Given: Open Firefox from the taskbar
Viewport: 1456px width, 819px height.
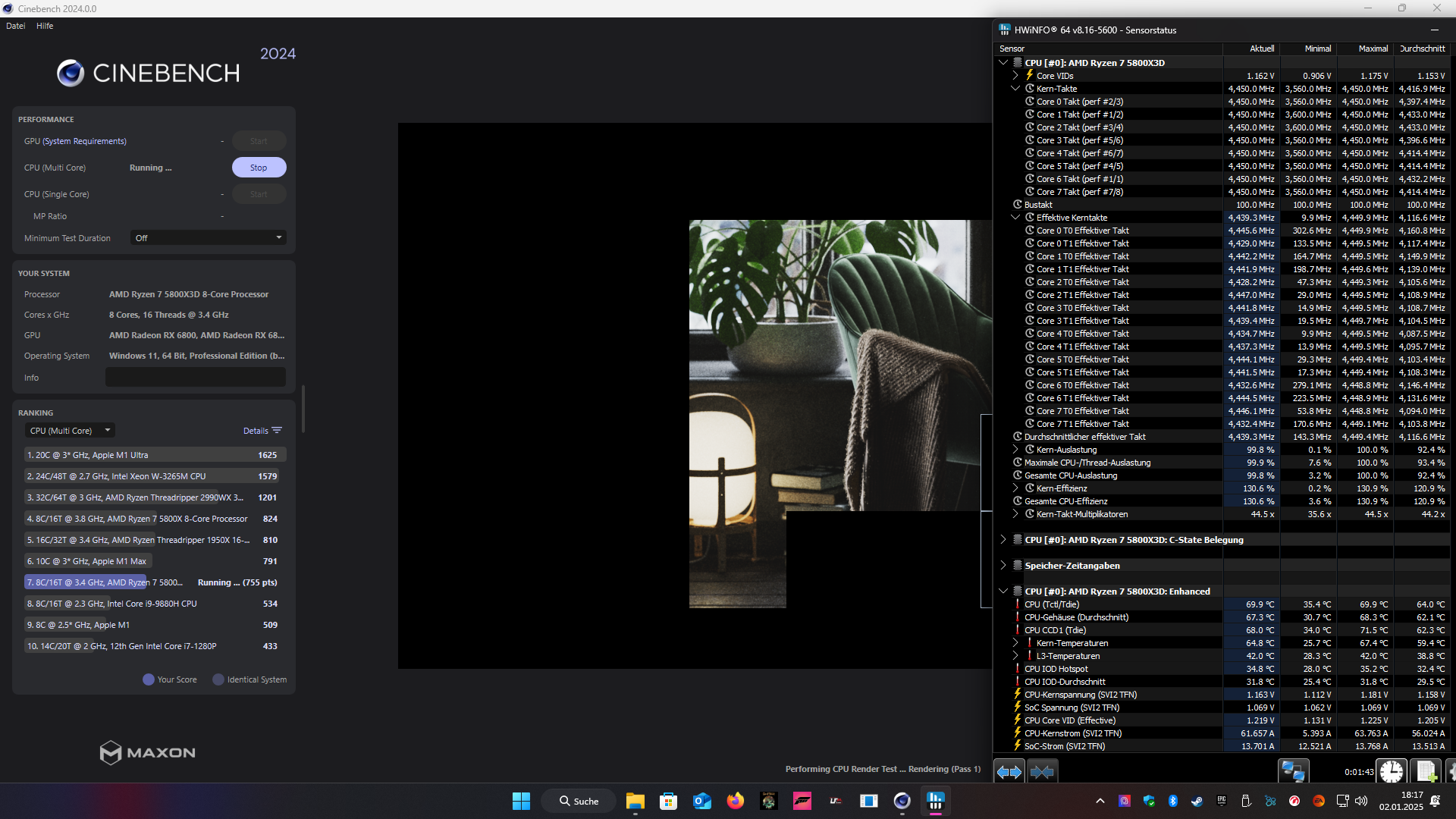Looking at the screenshot, I should click(735, 801).
